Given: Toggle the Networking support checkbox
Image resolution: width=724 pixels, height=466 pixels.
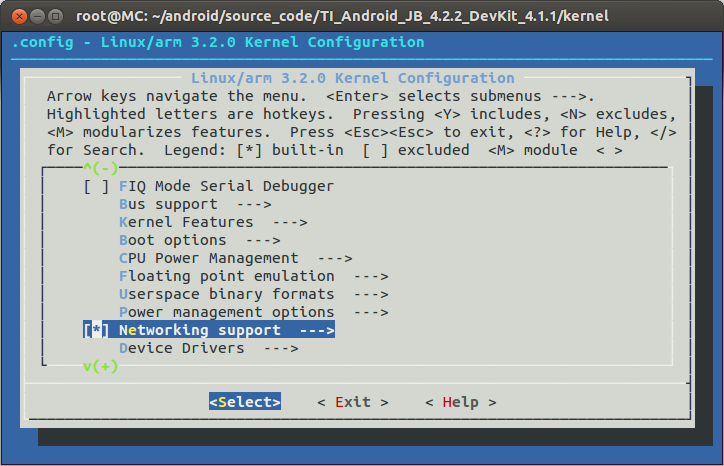Looking at the screenshot, I should coord(96,330).
